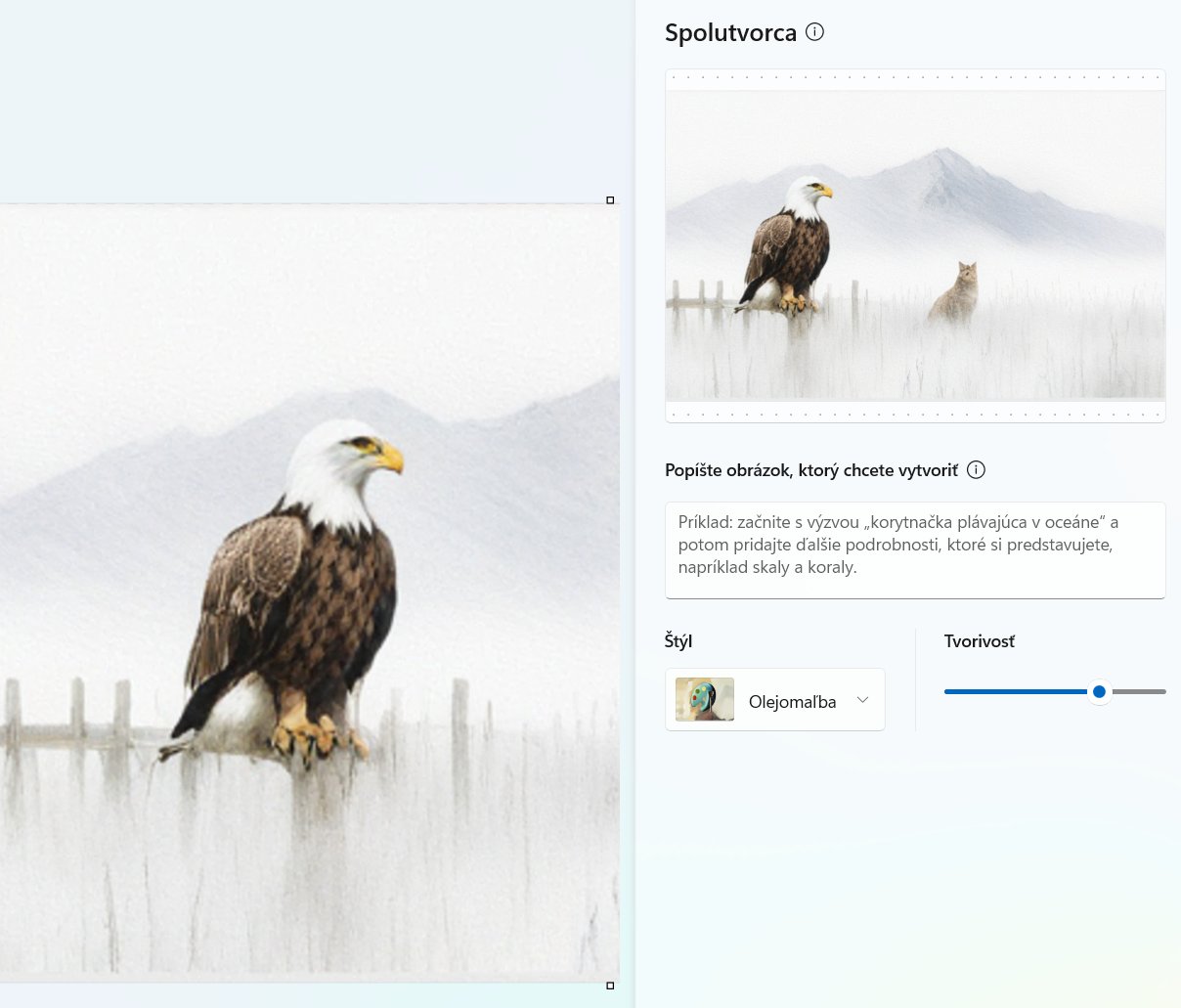Click the Tvorivosť slider handle
Viewport: 1181px width, 1008px height.
point(1099,692)
